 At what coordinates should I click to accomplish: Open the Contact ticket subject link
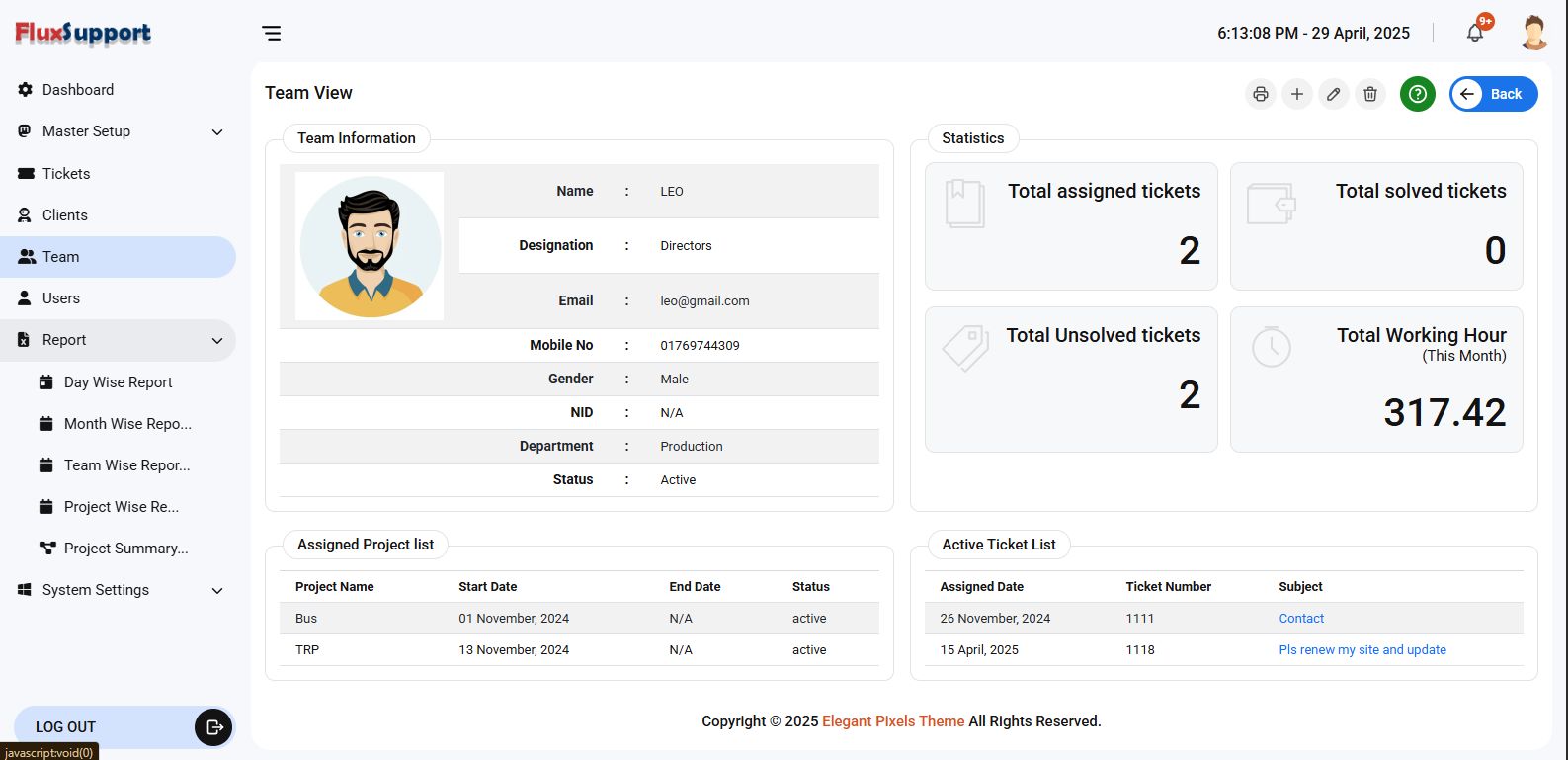coord(1301,619)
